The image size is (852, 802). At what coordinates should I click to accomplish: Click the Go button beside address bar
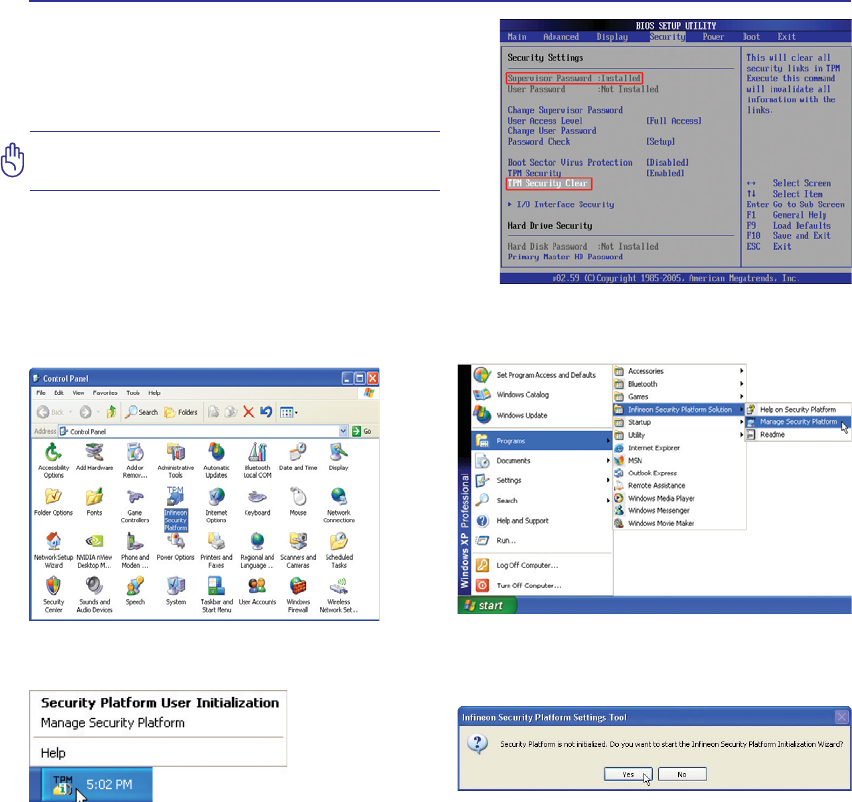tap(362, 431)
